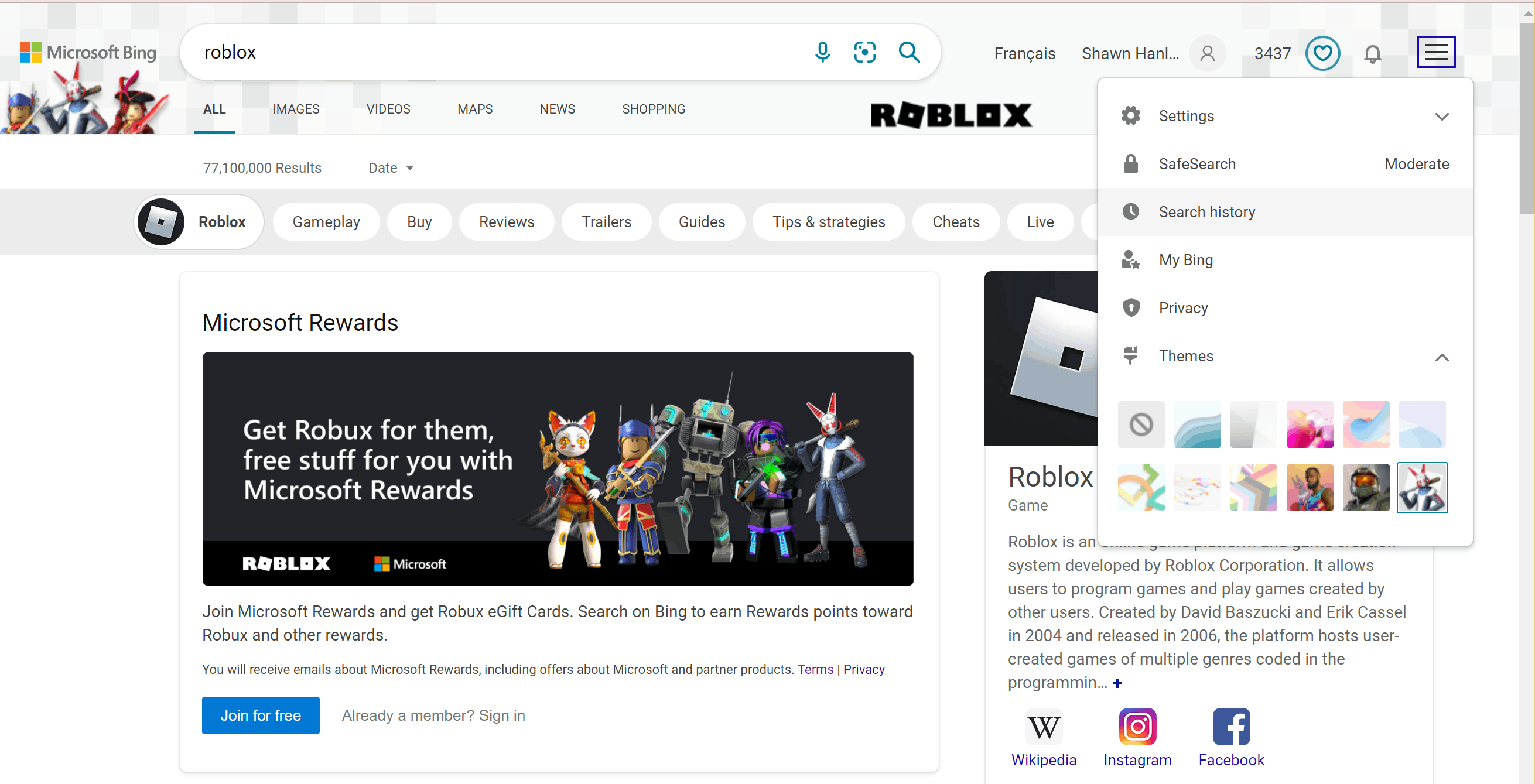Click the Microsoft Rewards heart icon
The height and width of the screenshot is (784, 1535).
[1324, 52]
